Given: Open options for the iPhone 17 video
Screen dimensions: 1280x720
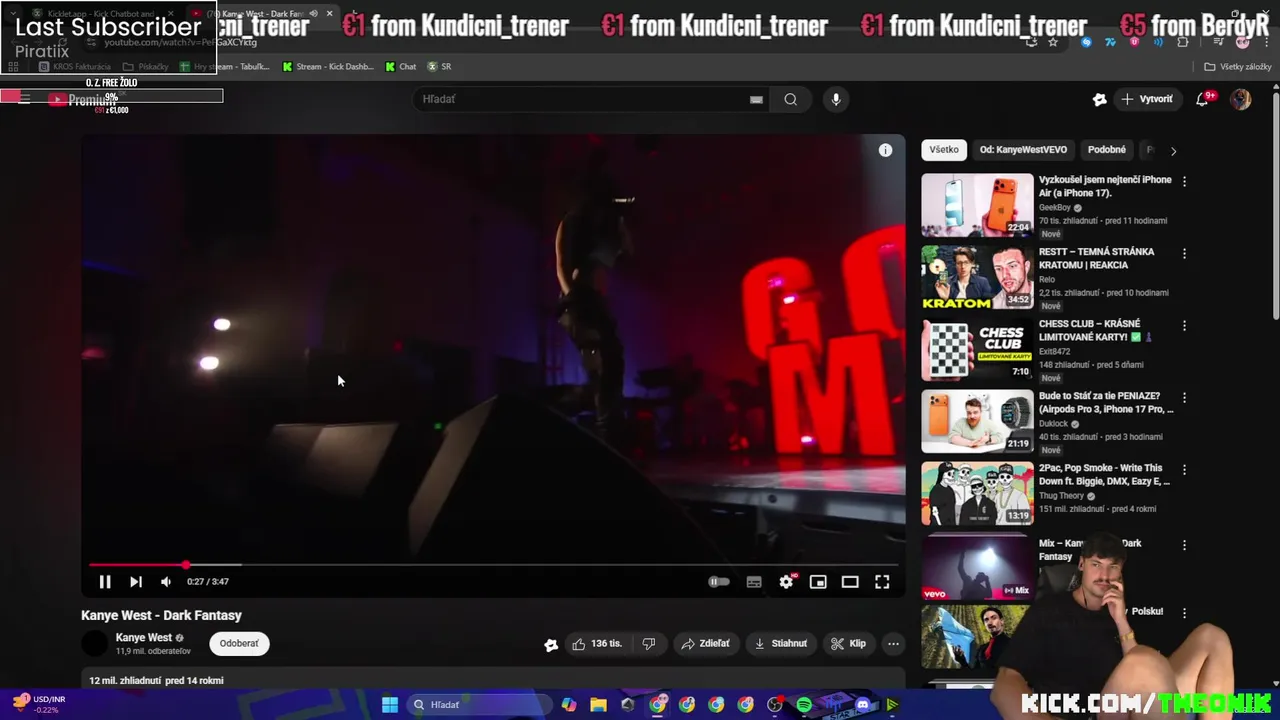Looking at the screenshot, I should [1184, 182].
